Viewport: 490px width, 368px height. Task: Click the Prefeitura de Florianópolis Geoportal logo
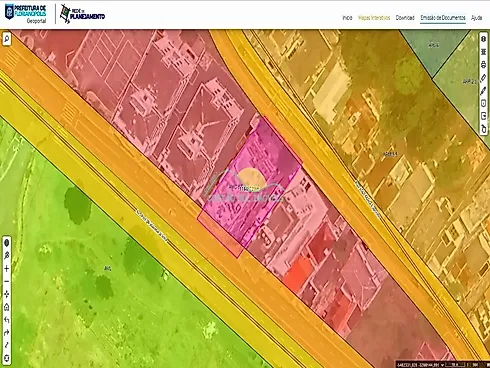[26, 14]
